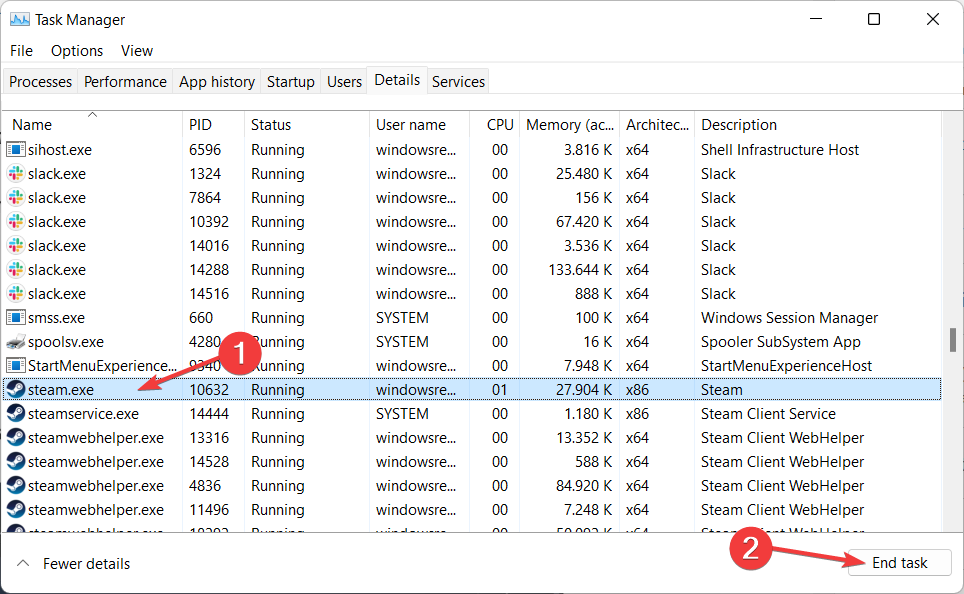Click memory value 67.420 K
Viewport: 964px width, 594px height.
(583, 222)
